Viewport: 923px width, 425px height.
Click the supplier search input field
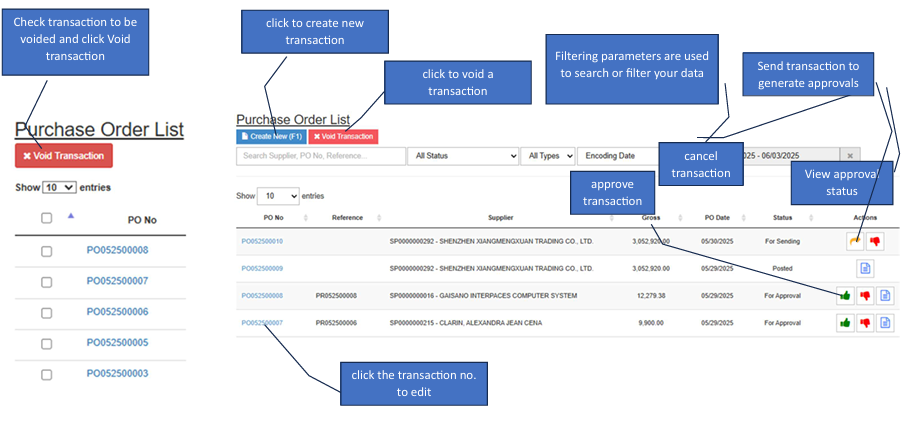tap(320, 156)
